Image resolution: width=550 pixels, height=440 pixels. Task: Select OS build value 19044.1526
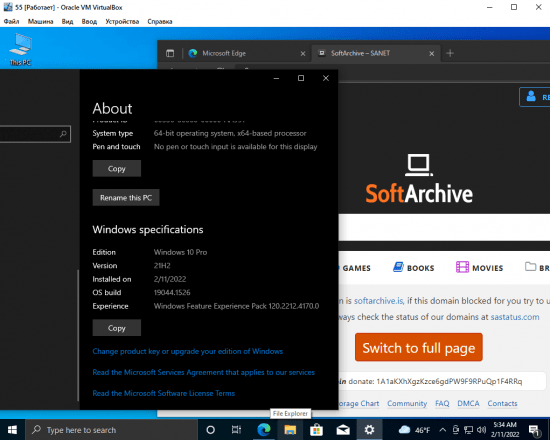(x=172, y=293)
